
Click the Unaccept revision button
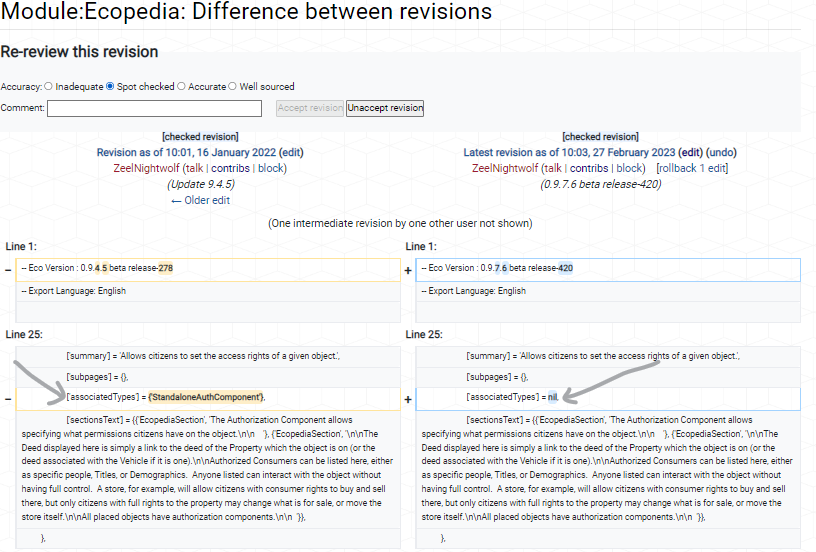pos(385,108)
